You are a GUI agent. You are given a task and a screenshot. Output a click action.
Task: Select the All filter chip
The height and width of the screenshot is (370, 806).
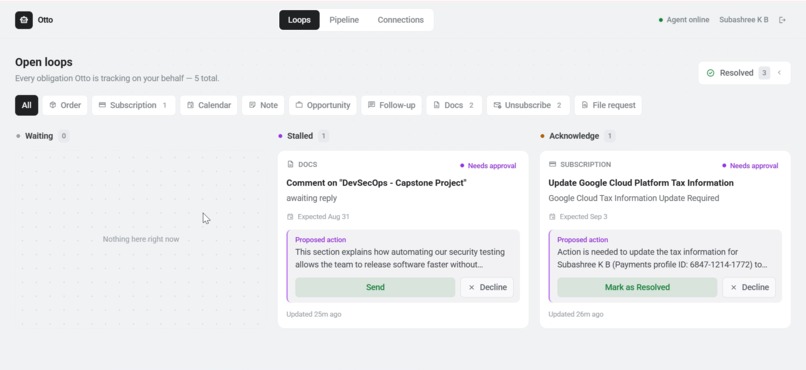coord(26,105)
